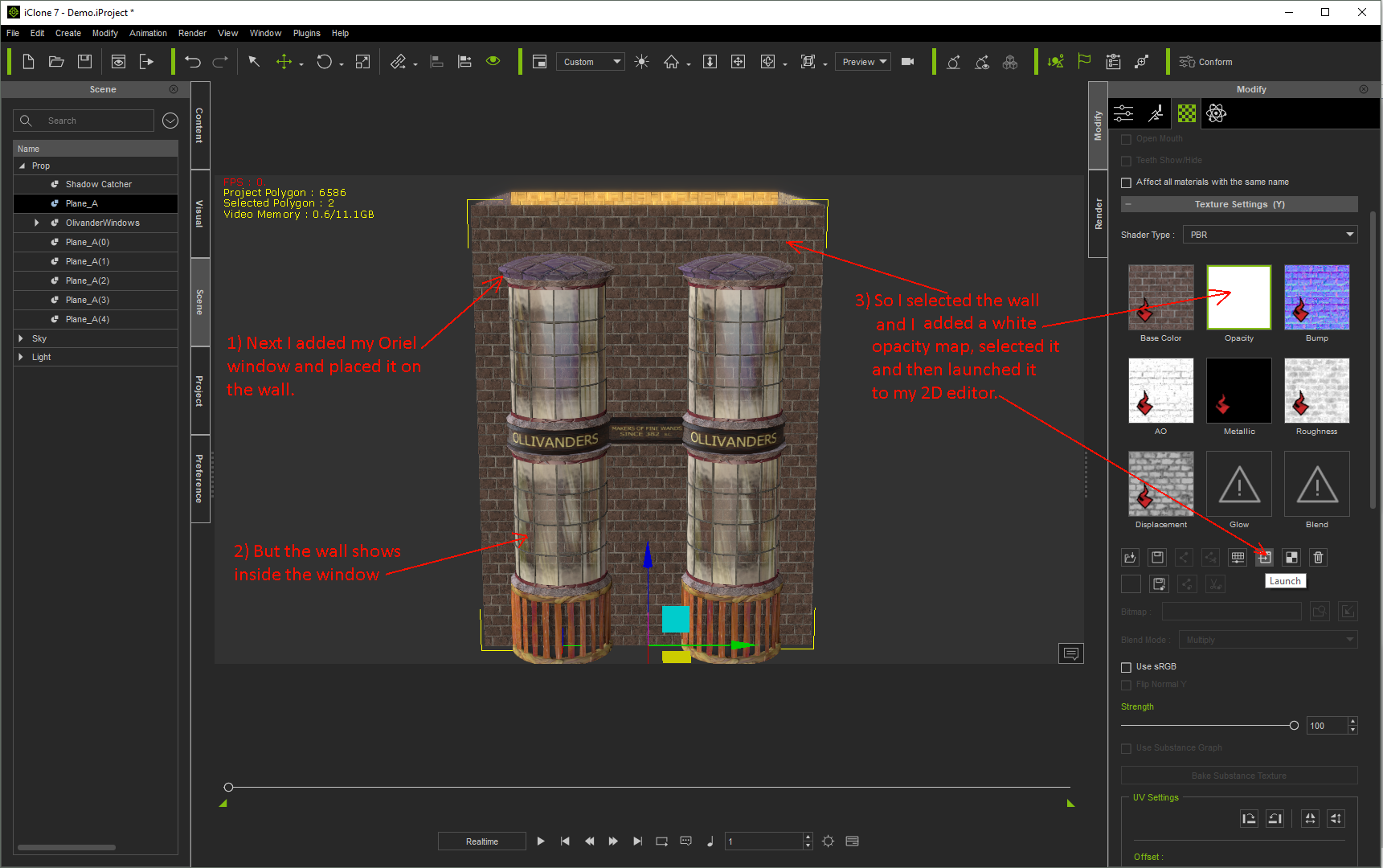Toggle the Open Mouth checkbox

click(x=1126, y=139)
